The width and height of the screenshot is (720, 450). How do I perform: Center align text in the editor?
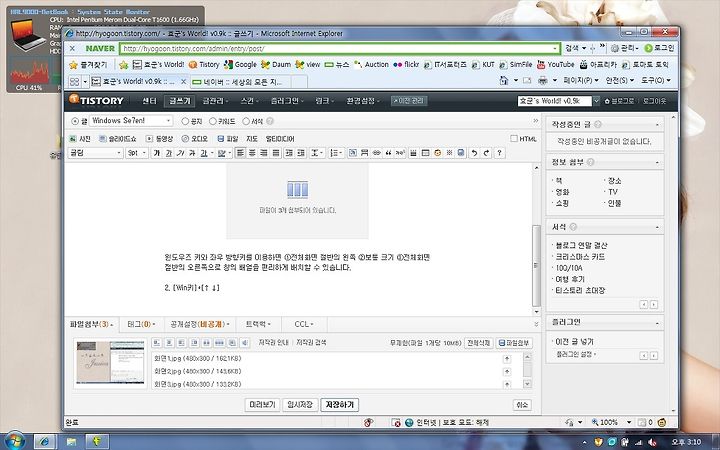(x=252, y=153)
